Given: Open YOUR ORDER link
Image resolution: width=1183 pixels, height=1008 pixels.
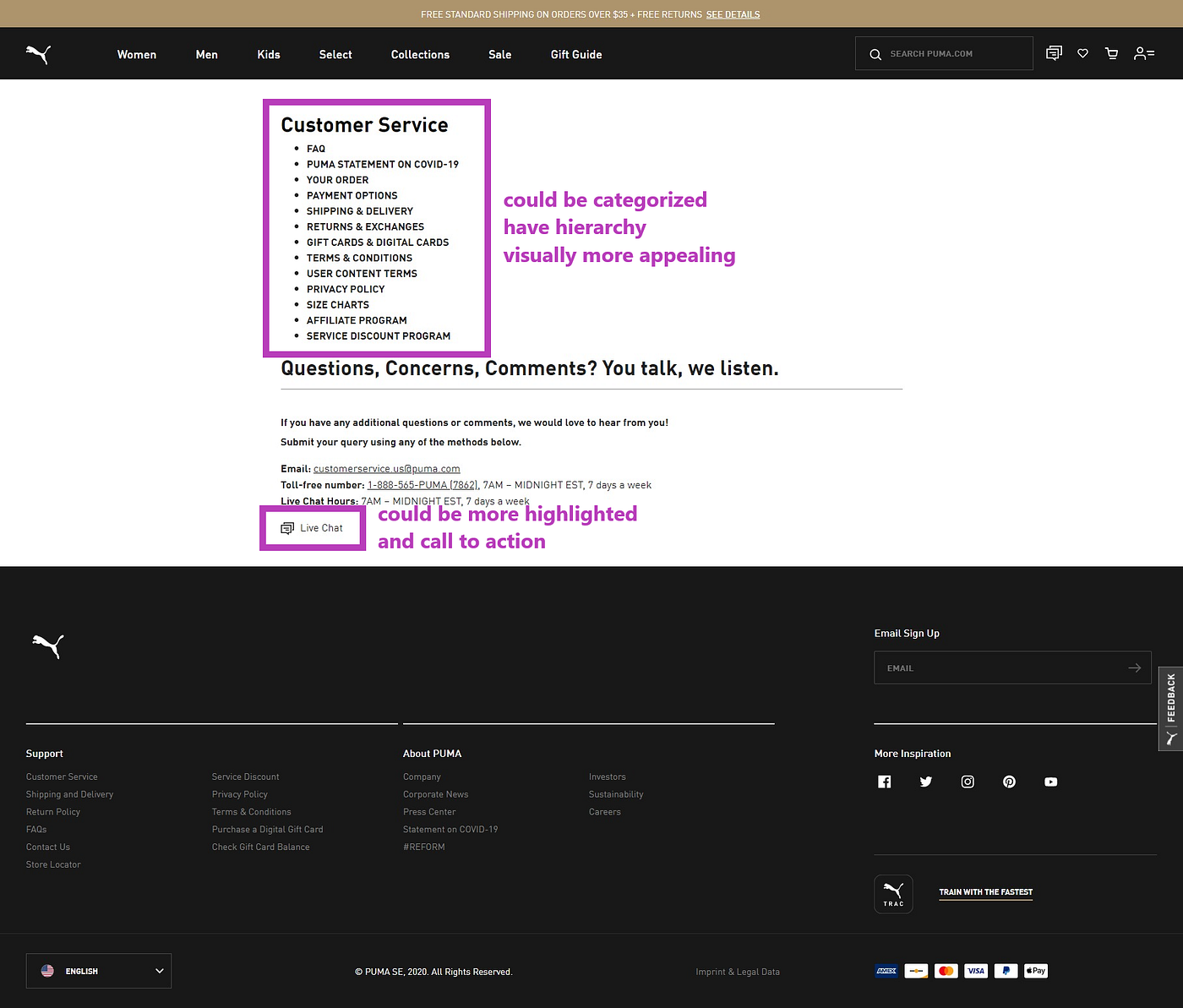Looking at the screenshot, I should pos(338,180).
